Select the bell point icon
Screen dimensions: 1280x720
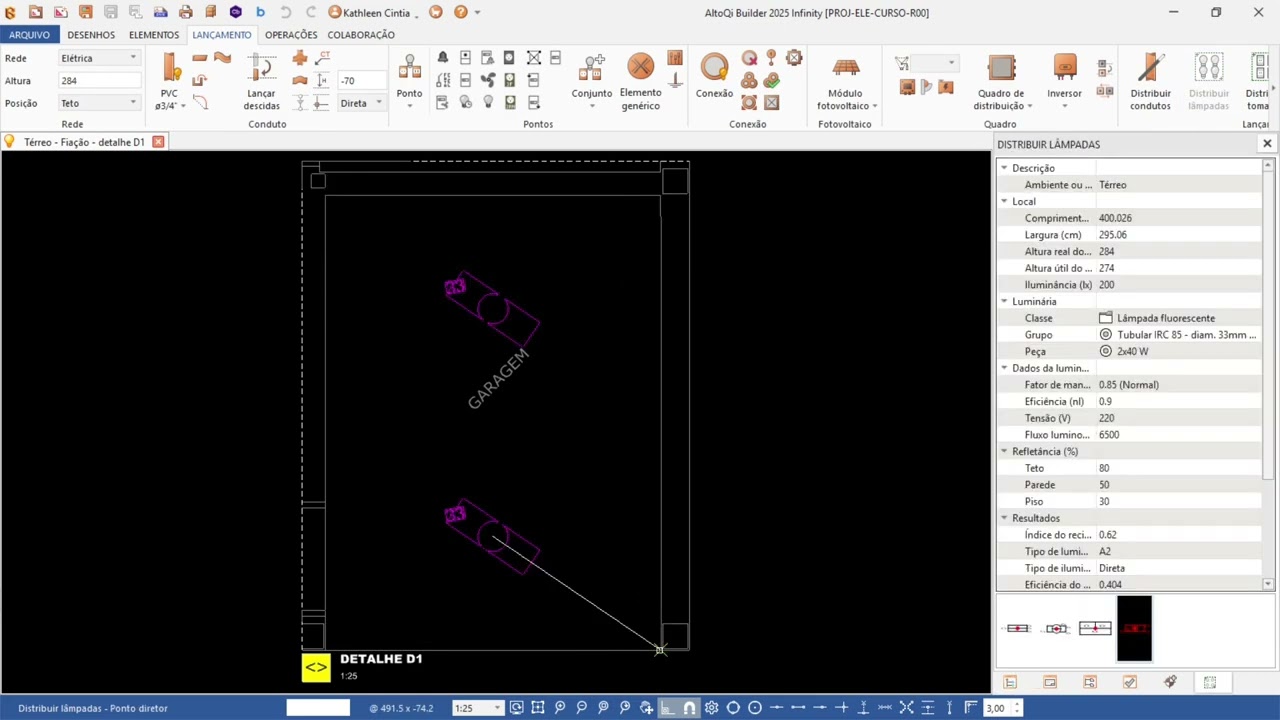(x=443, y=58)
